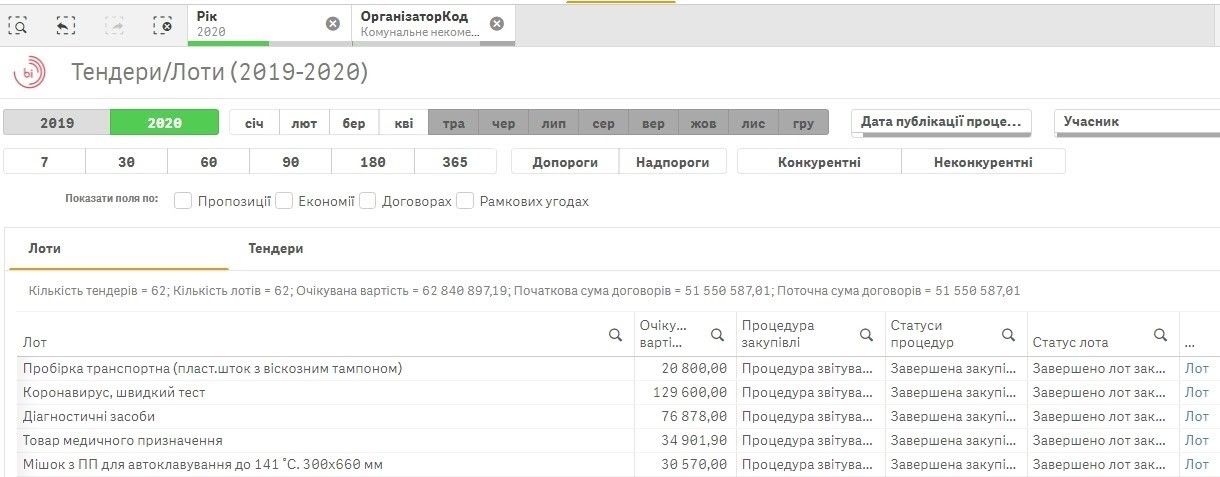Choose the 7 days period
1220x477 pixels.
[45, 162]
